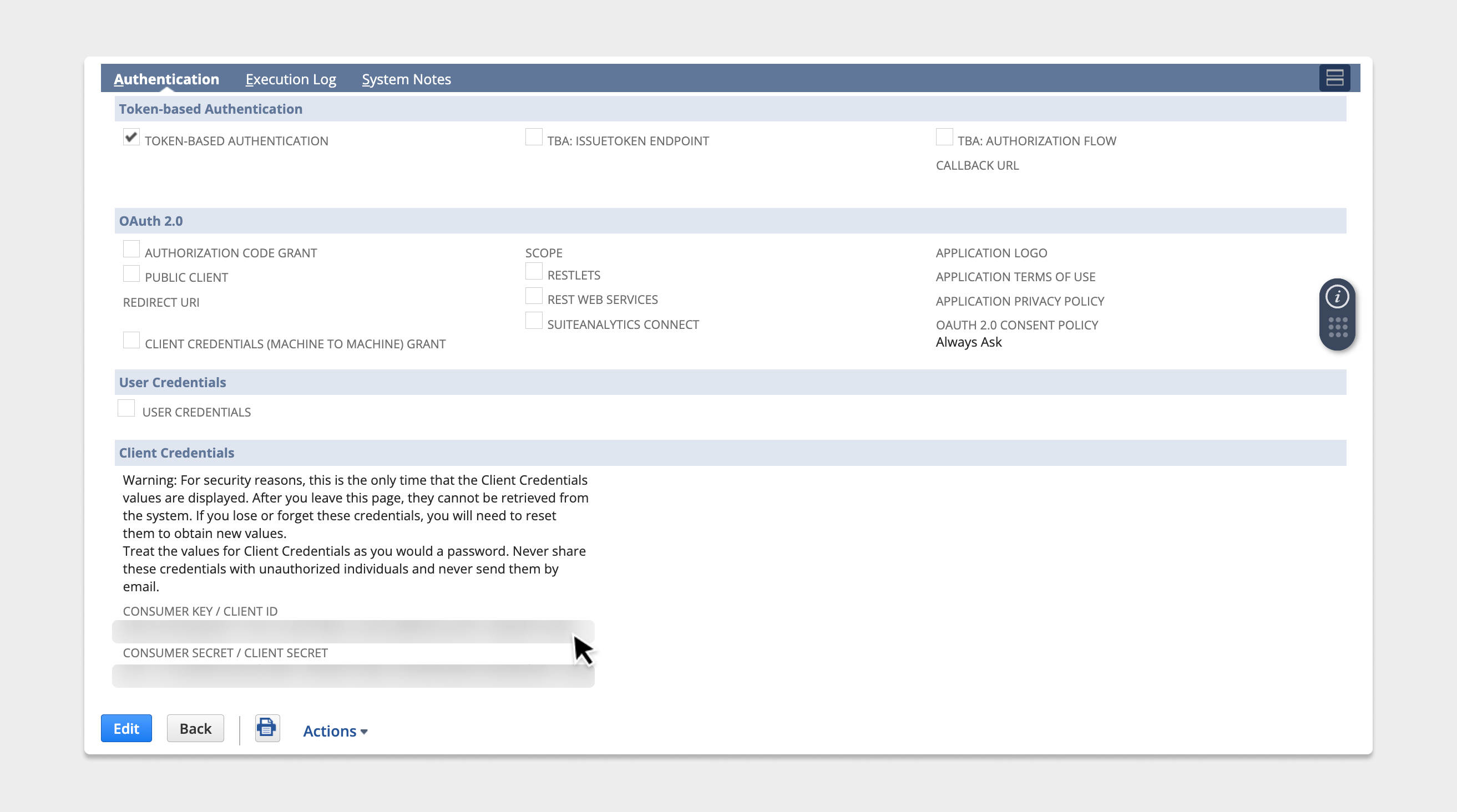Open the System Notes tab

point(406,79)
